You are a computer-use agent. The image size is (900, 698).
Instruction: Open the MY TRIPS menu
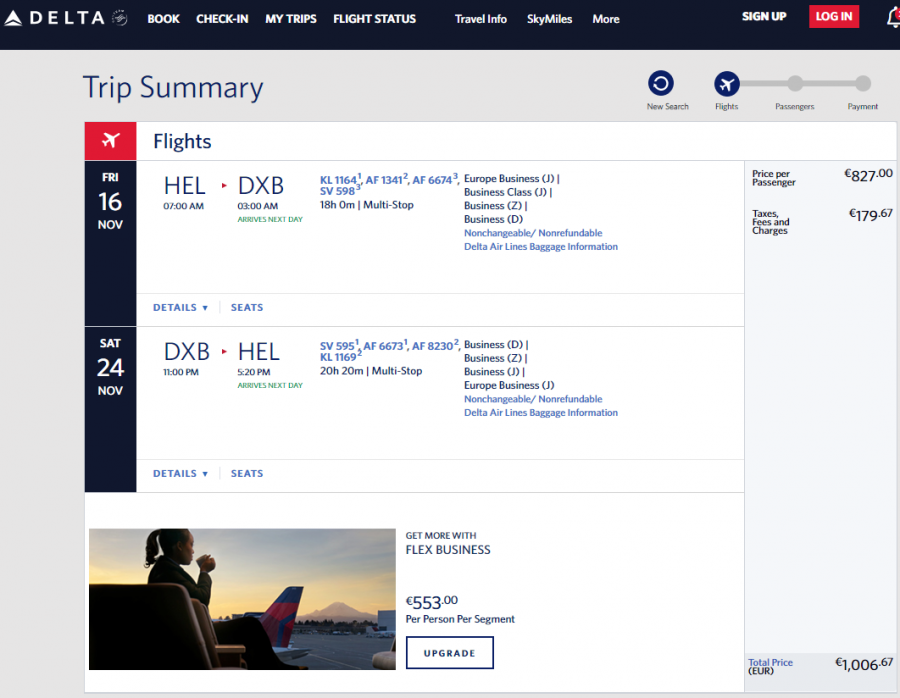pyautogui.click(x=291, y=19)
